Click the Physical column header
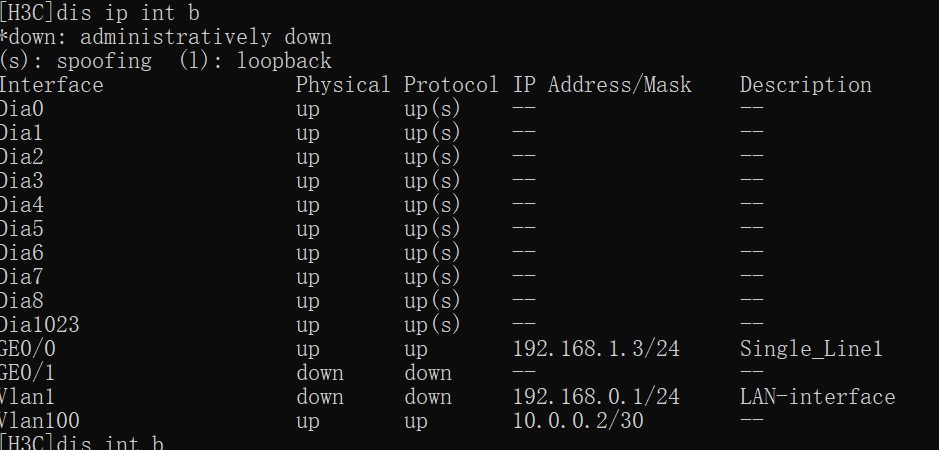This screenshot has height=450, width=939. [342, 85]
